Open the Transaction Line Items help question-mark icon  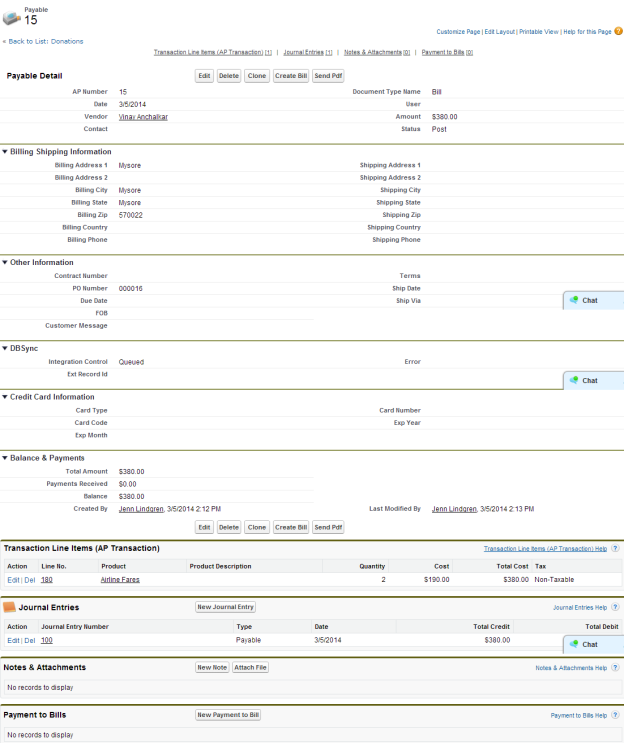coord(615,548)
